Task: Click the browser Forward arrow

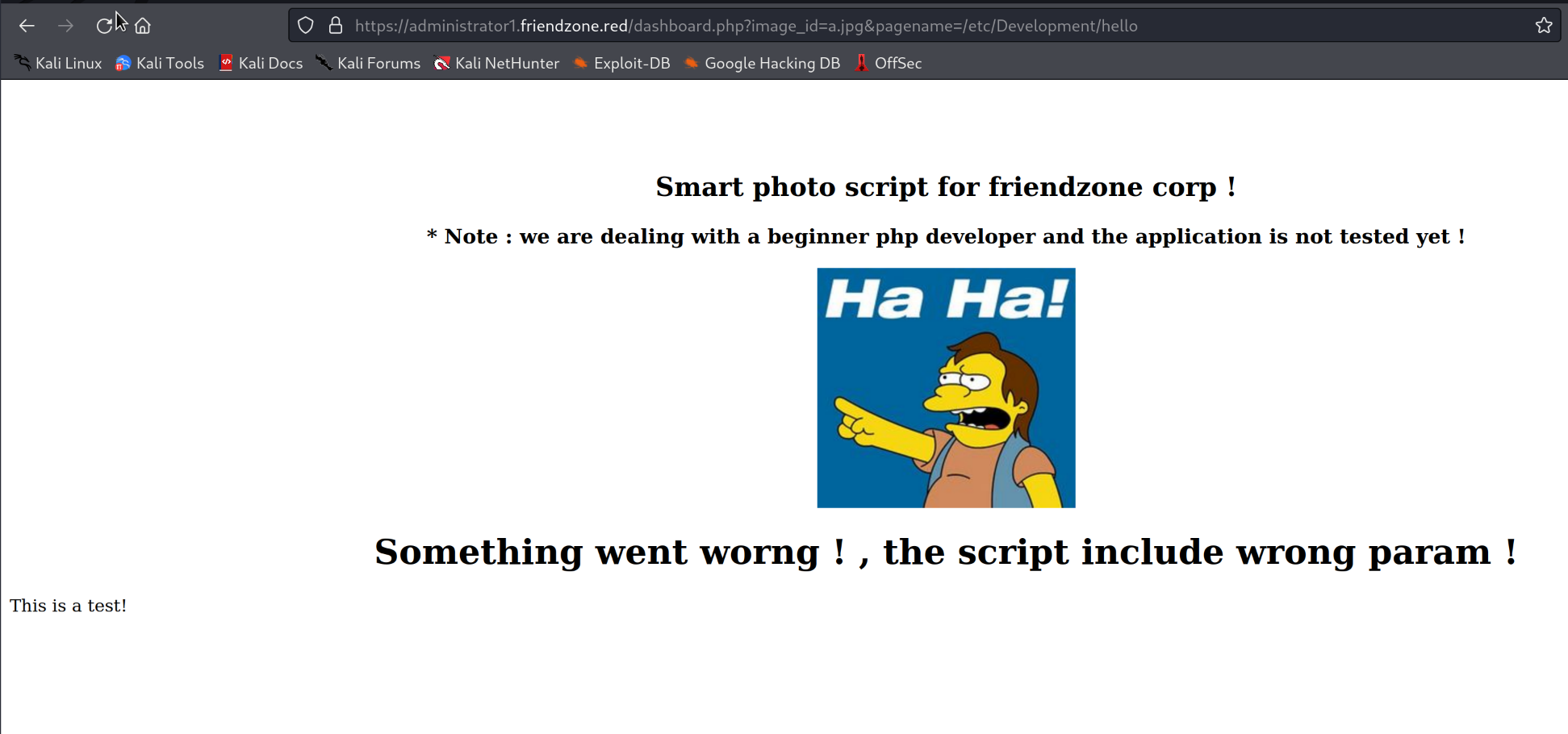Action: coord(65,26)
